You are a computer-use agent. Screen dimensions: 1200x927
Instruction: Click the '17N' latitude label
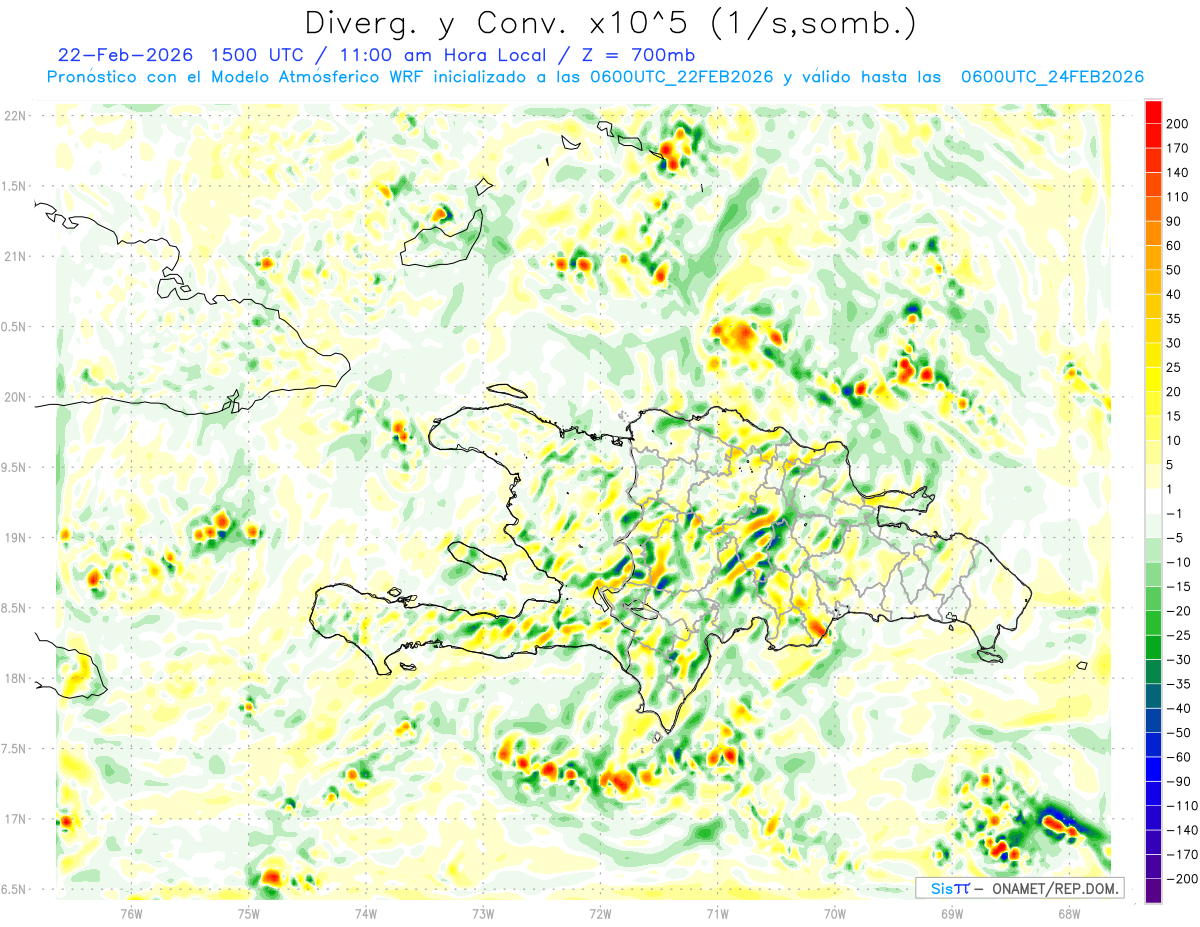(14, 819)
